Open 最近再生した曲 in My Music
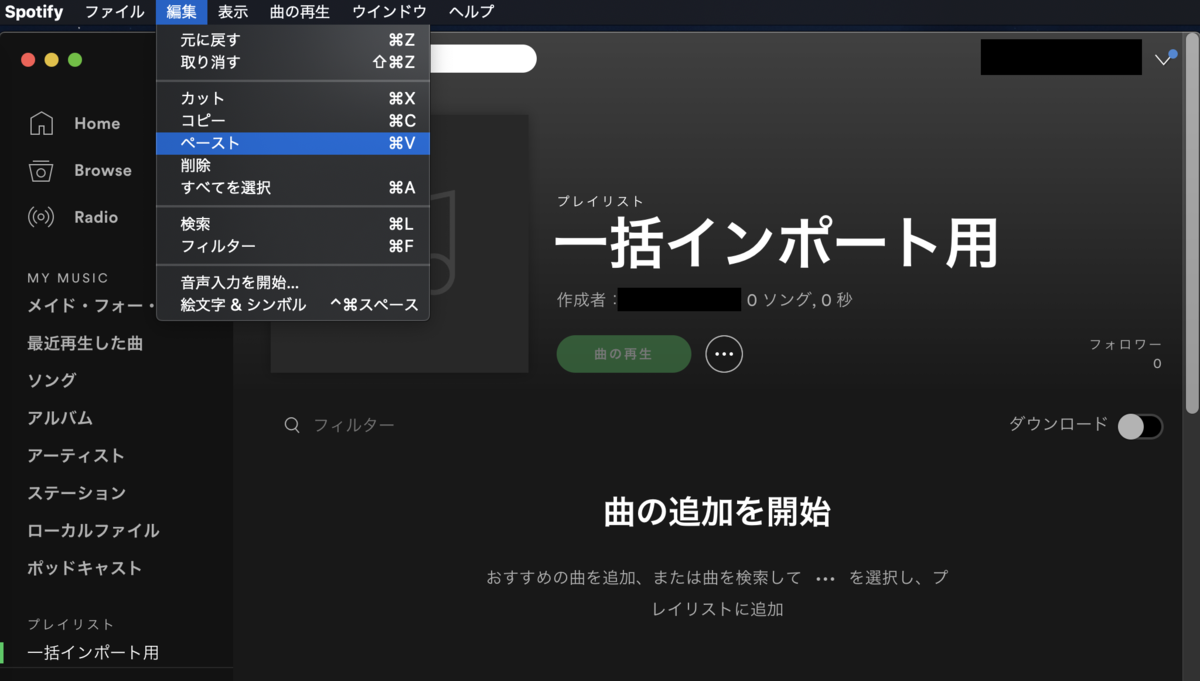 pyautogui.click(x=85, y=343)
